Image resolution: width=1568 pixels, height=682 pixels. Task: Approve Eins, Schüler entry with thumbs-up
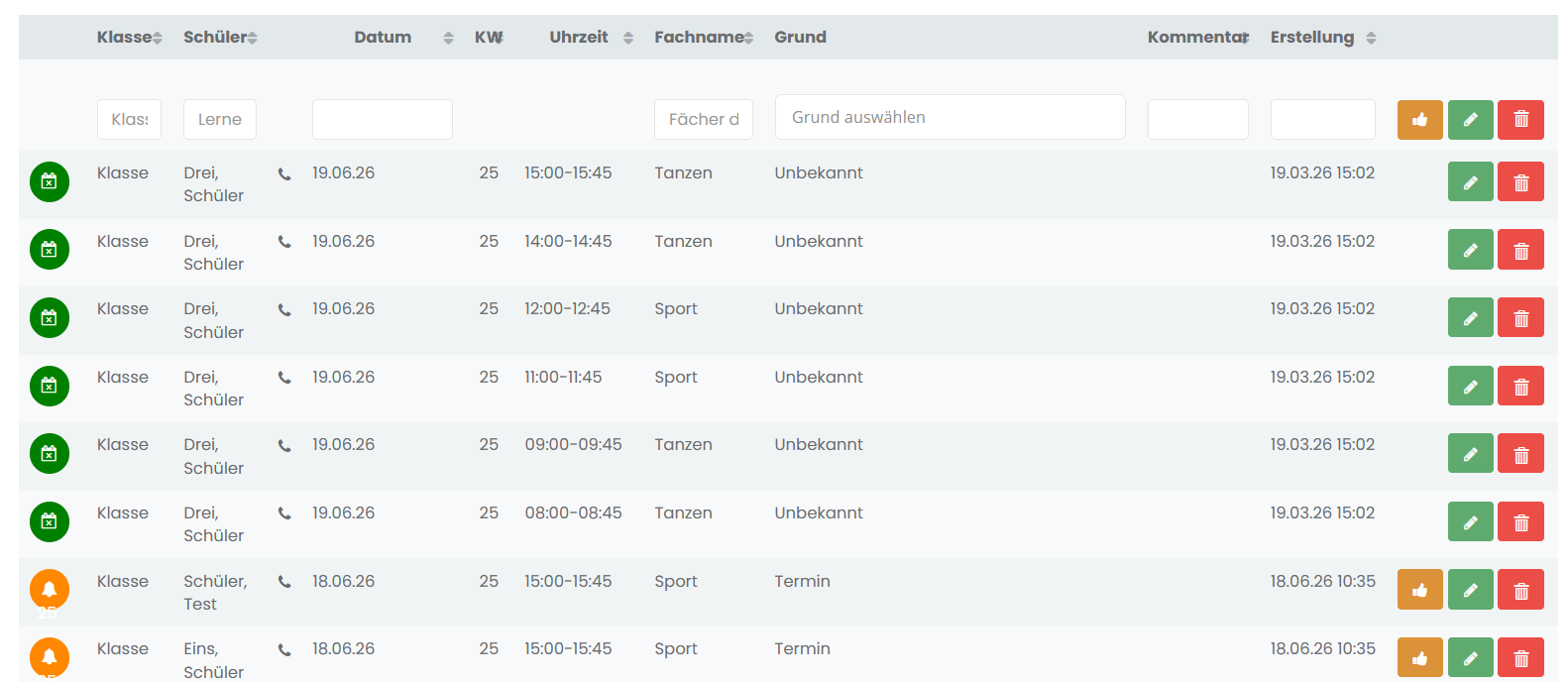click(x=1419, y=657)
